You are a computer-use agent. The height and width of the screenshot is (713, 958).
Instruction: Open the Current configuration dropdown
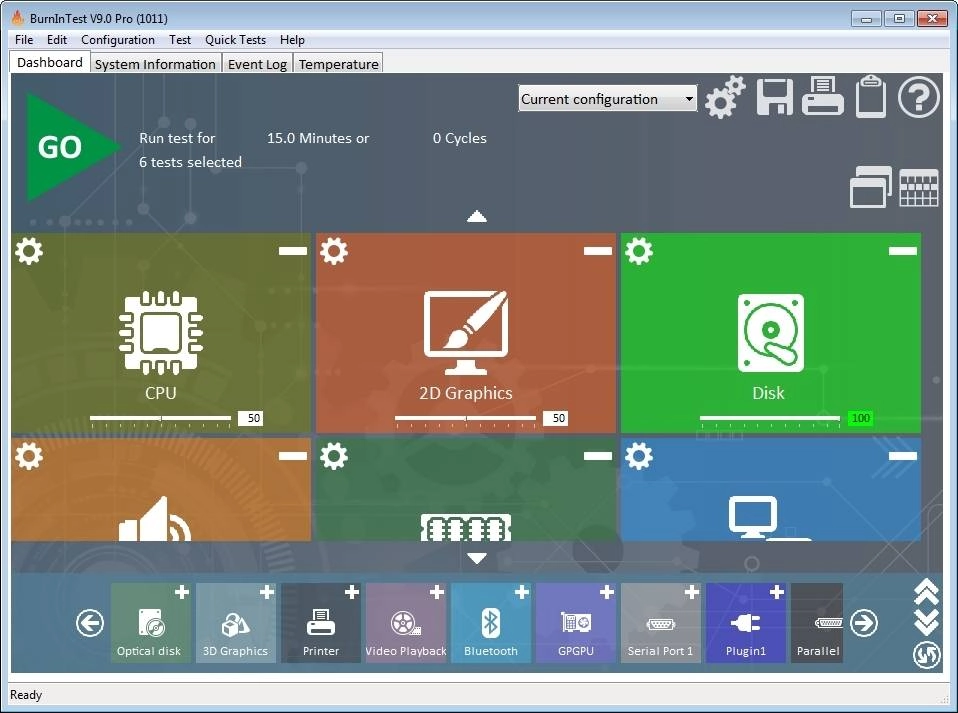pos(607,99)
